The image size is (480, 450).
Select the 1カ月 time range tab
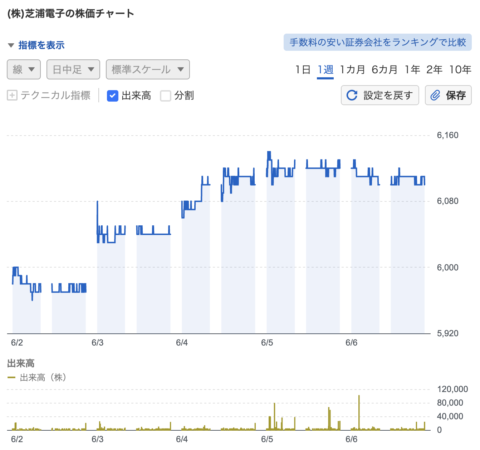pos(352,70)
